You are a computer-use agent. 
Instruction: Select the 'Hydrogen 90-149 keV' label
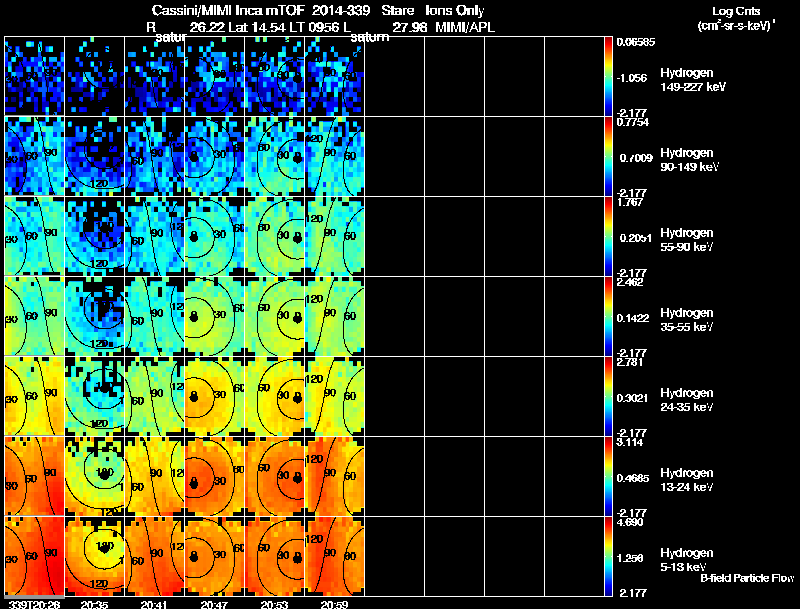[x=689, y=160]
